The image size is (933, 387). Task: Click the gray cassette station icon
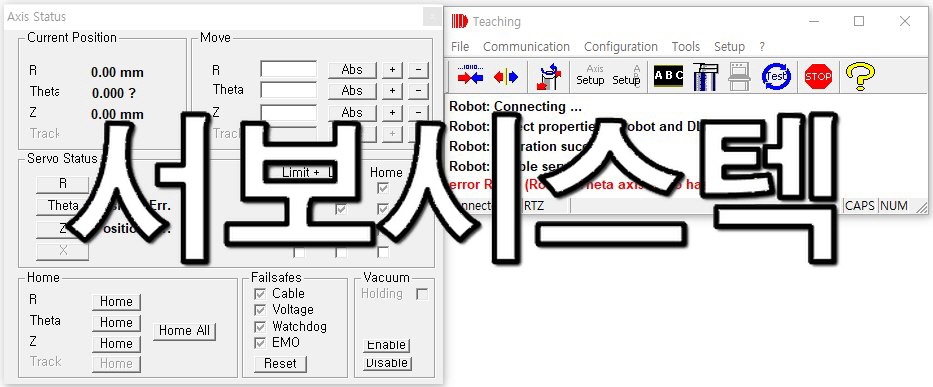coord(739,76)
